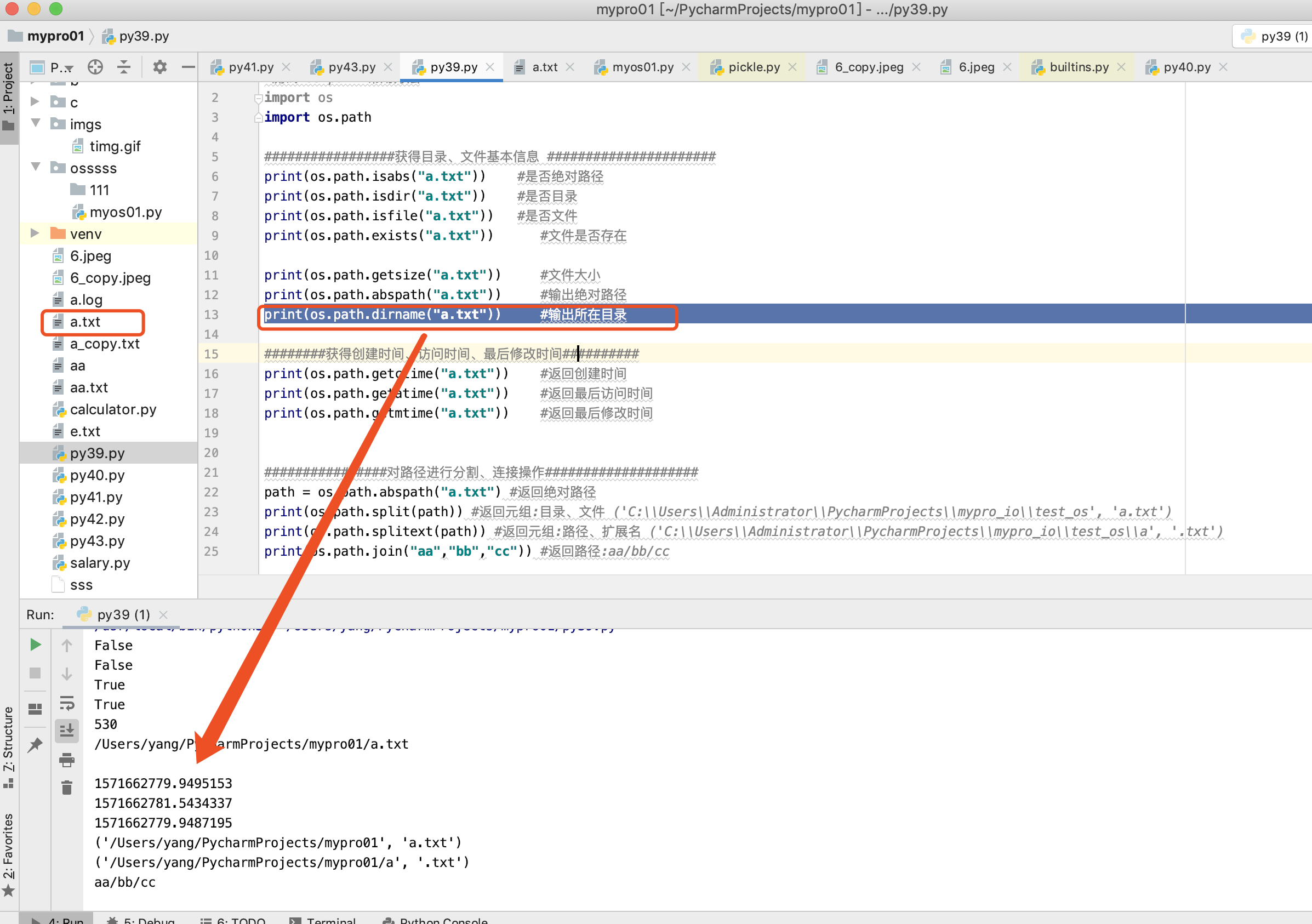Switch to py40.py editor tab
Screen dimensions: 1312x924
click(1186, 67)
